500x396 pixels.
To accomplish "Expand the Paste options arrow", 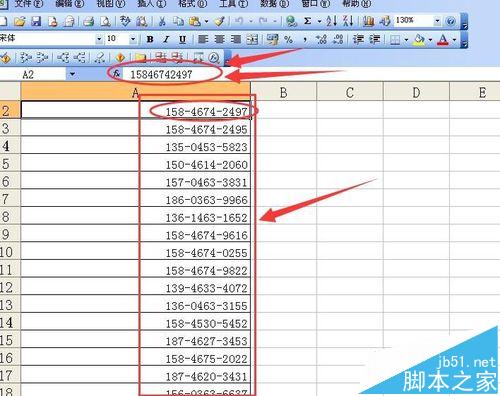I will pos(206,22).
